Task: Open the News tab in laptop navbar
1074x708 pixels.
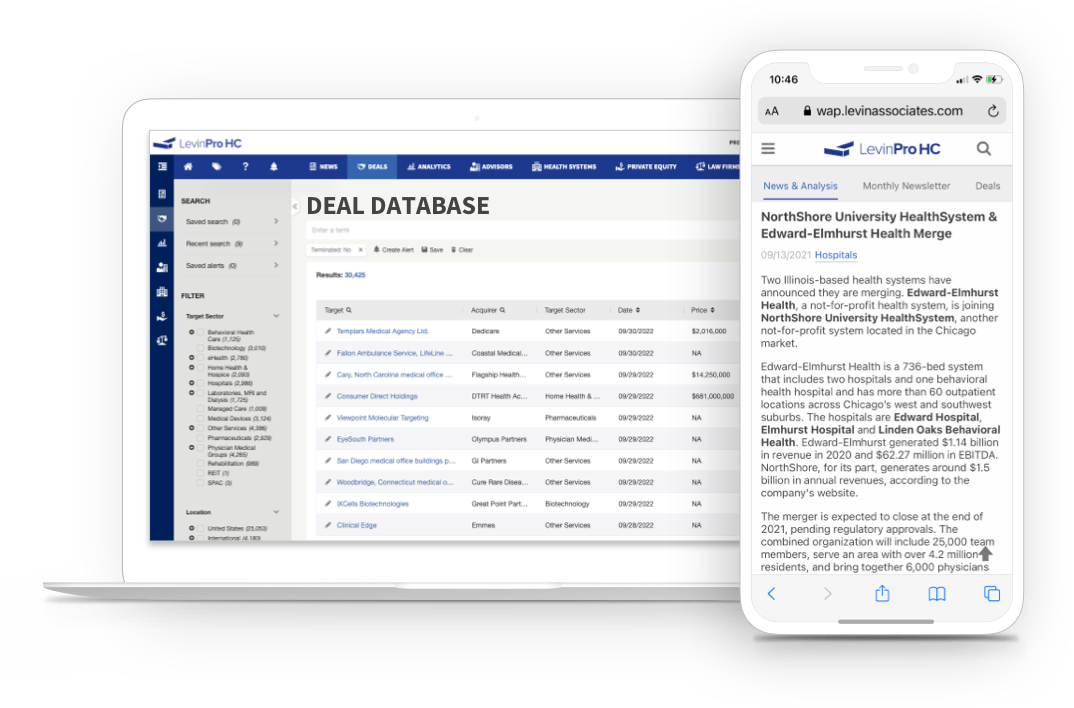Action: coord(323,166)
